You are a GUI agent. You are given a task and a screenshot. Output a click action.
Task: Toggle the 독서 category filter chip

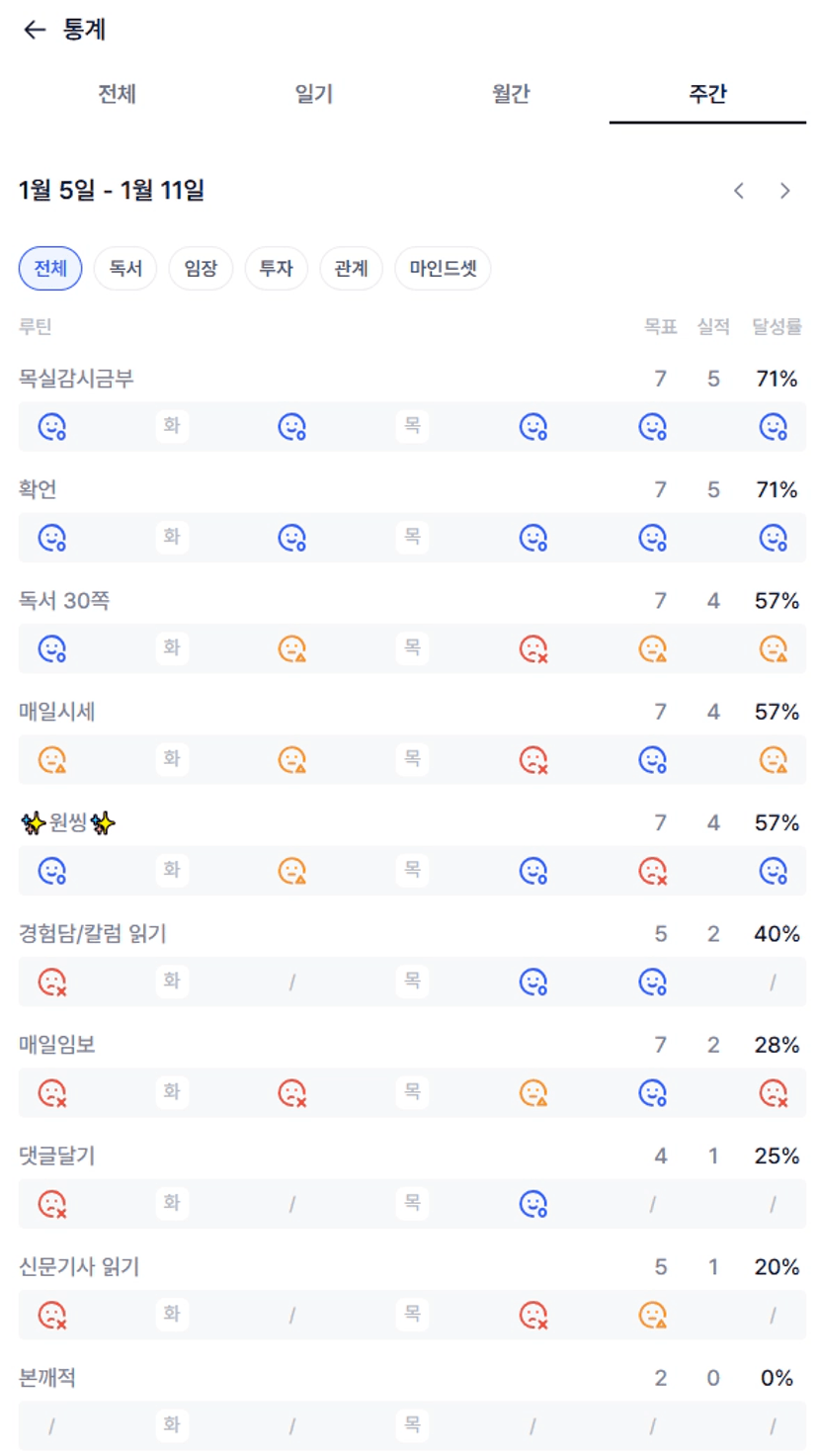(125, 268)
